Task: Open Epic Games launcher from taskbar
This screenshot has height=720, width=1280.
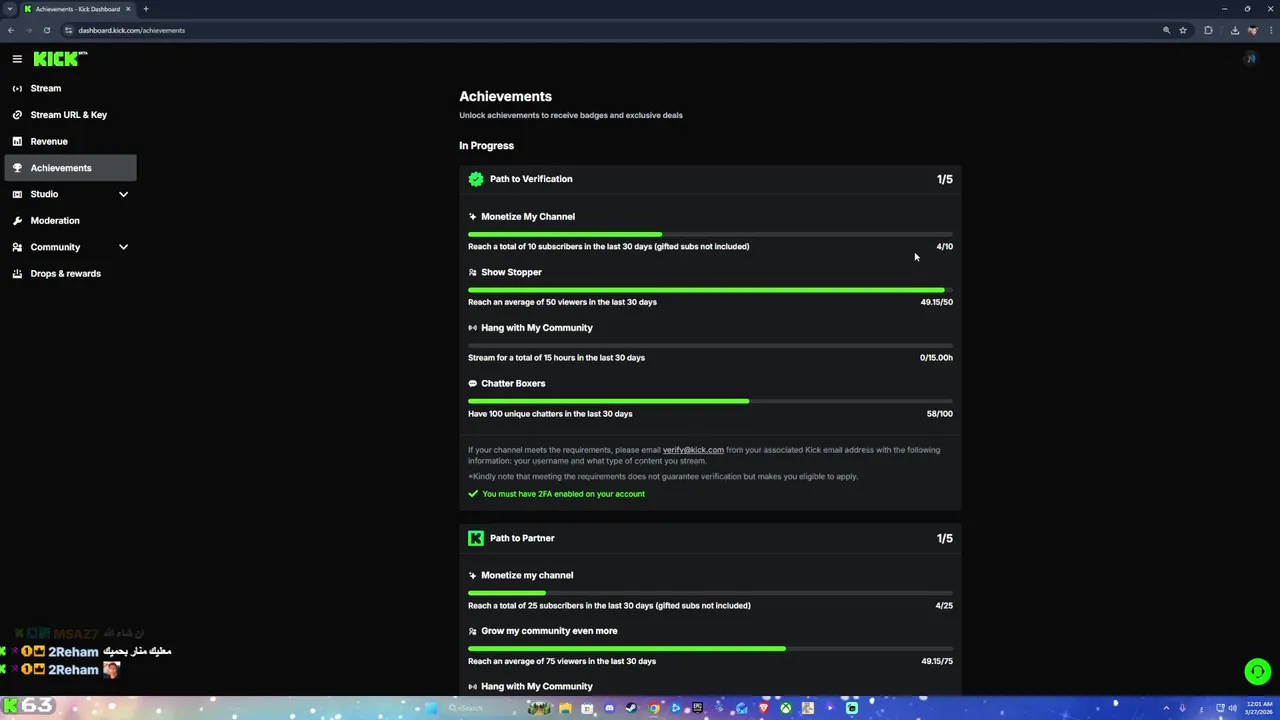Action: point(697,708)
